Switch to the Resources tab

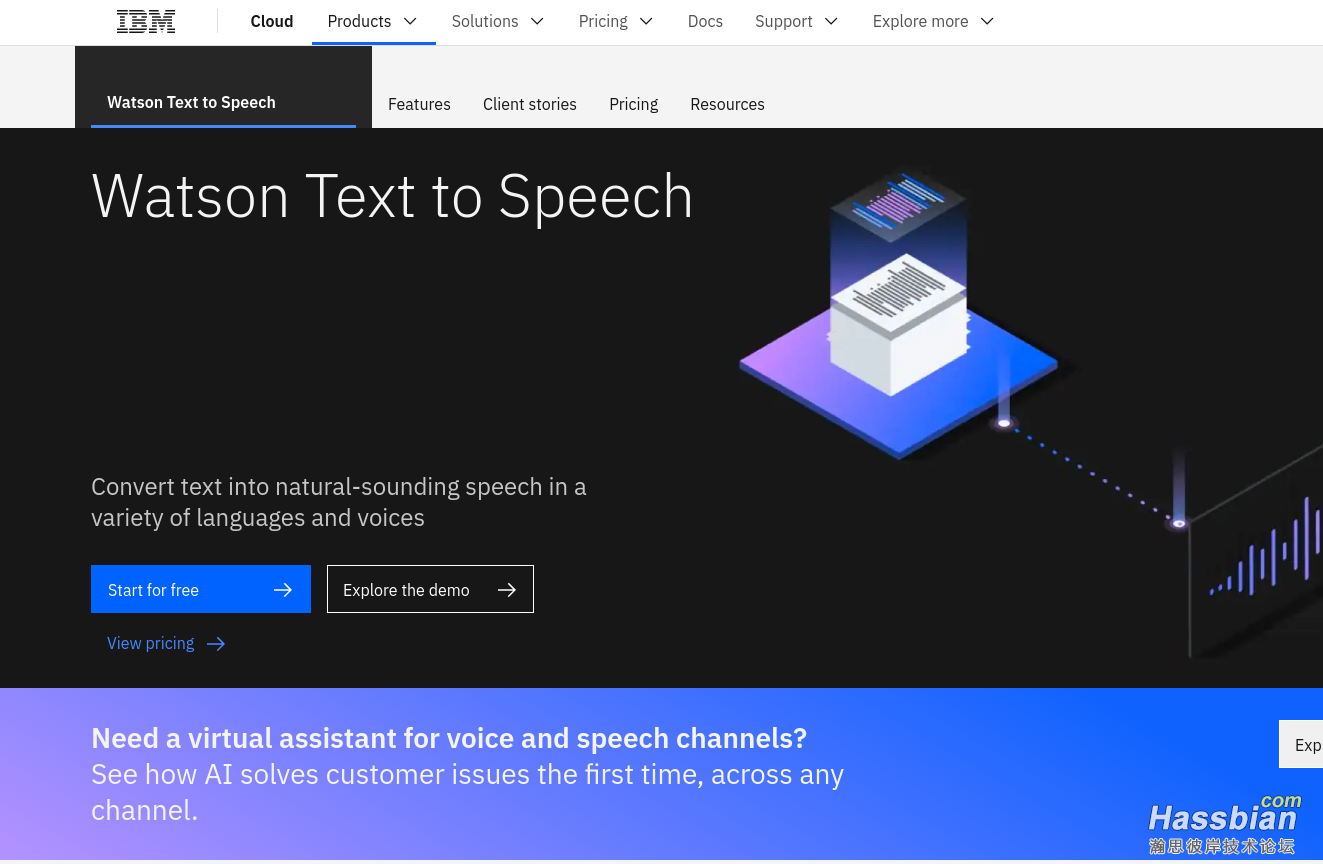pos(727,104)
